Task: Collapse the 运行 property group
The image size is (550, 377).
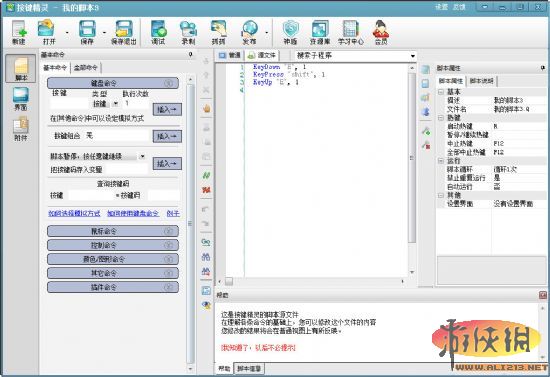Action: pyautogui.click(x=441, y=161)
